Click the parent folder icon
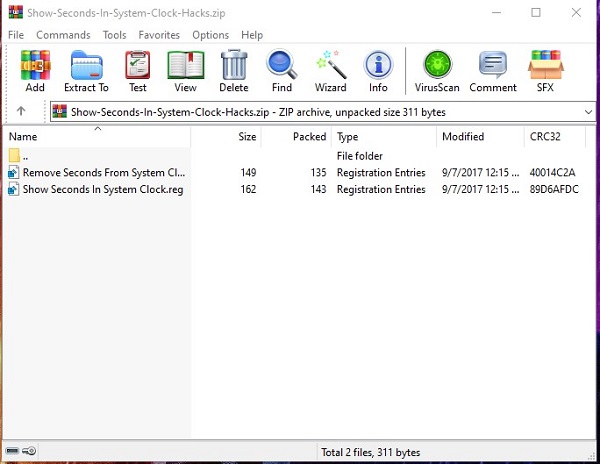This screenshot has height=464, width=600. (x=14, y=155)
